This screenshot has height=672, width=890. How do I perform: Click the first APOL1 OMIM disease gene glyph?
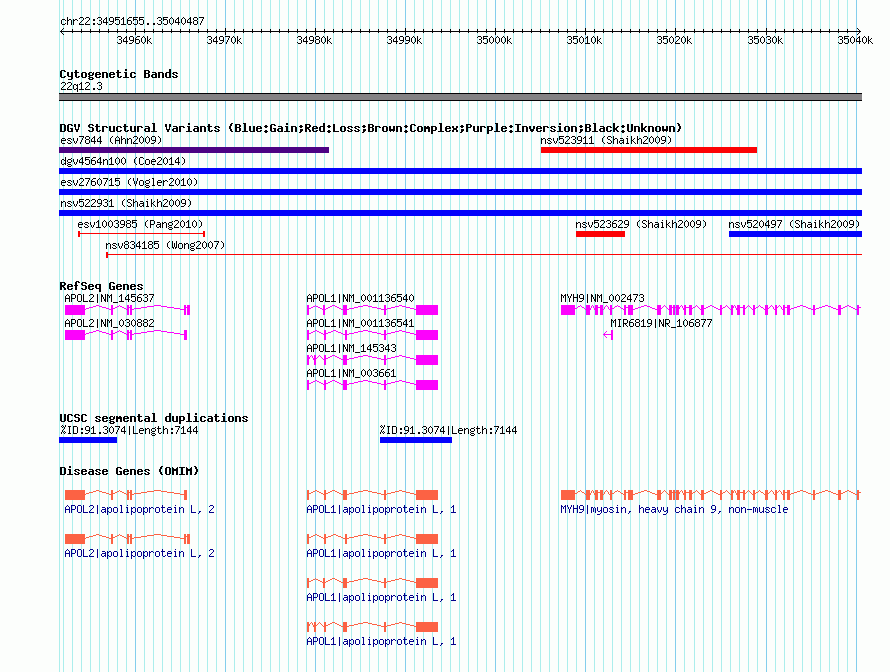(372, 495)
